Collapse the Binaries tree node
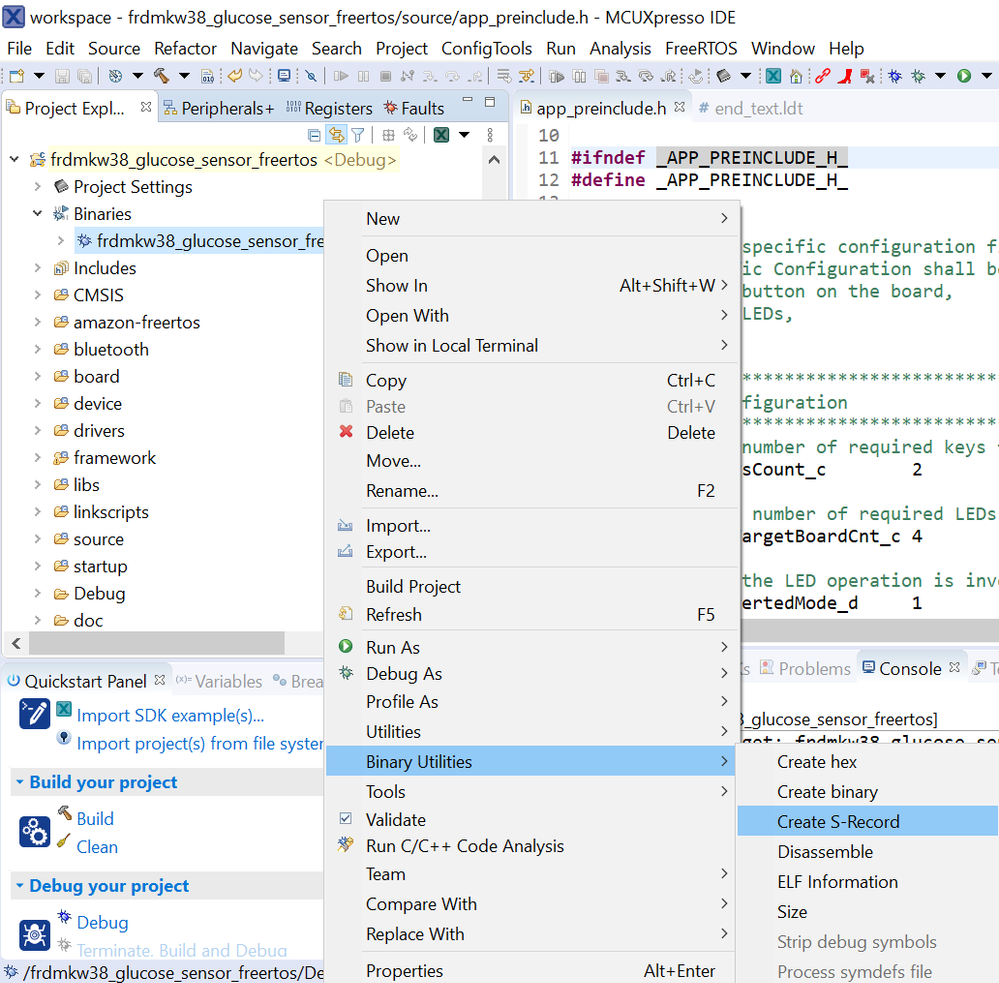Screen dimensions: 999x983 coord(38,213)
